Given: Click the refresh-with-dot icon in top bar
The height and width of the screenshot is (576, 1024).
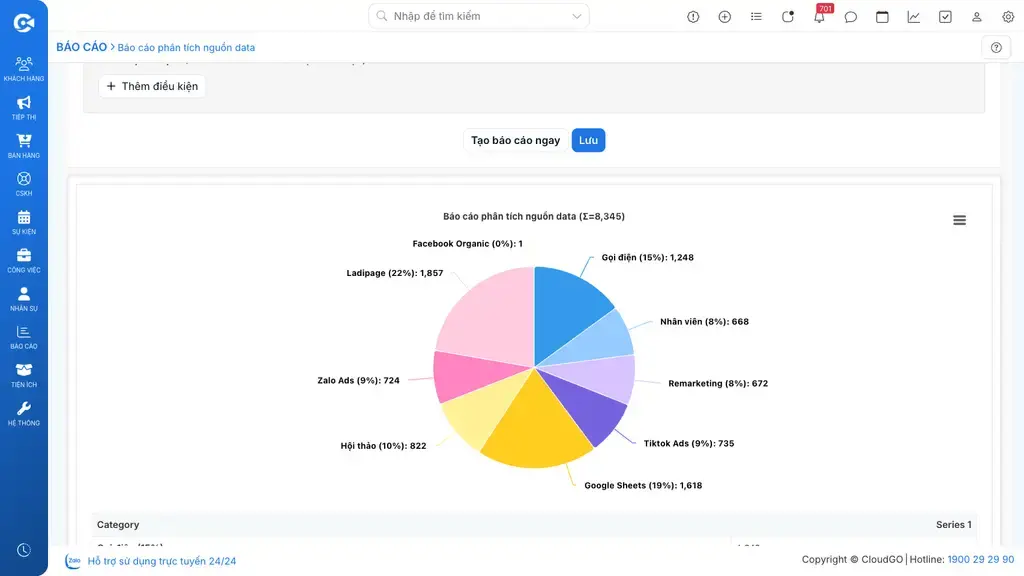Looking at the screenshot, I should (788, 17).
